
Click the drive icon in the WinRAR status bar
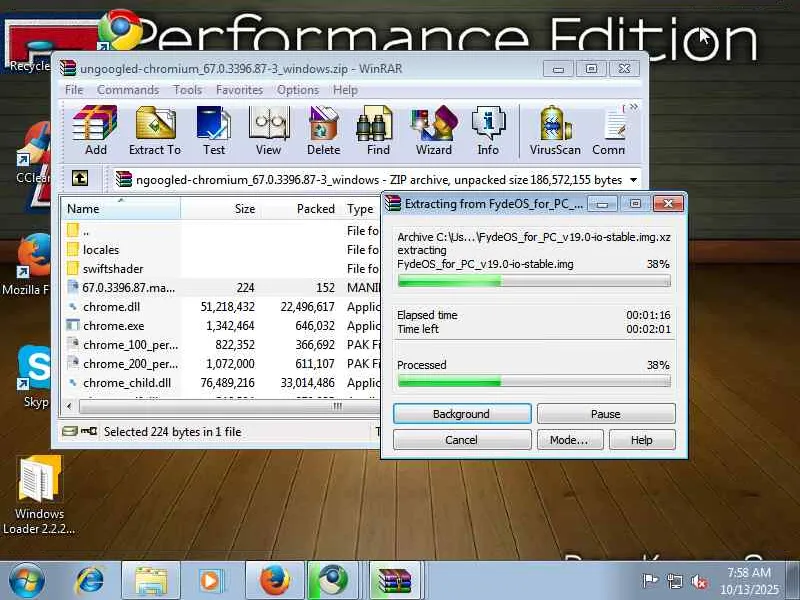point(69,432)
